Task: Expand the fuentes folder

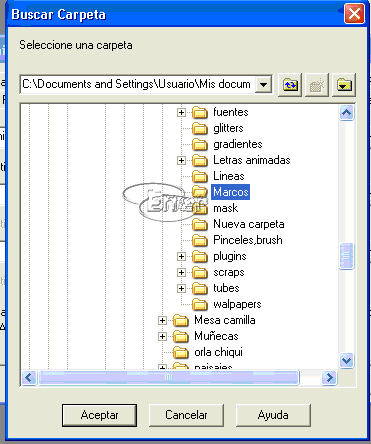Action: coord(181,112)
